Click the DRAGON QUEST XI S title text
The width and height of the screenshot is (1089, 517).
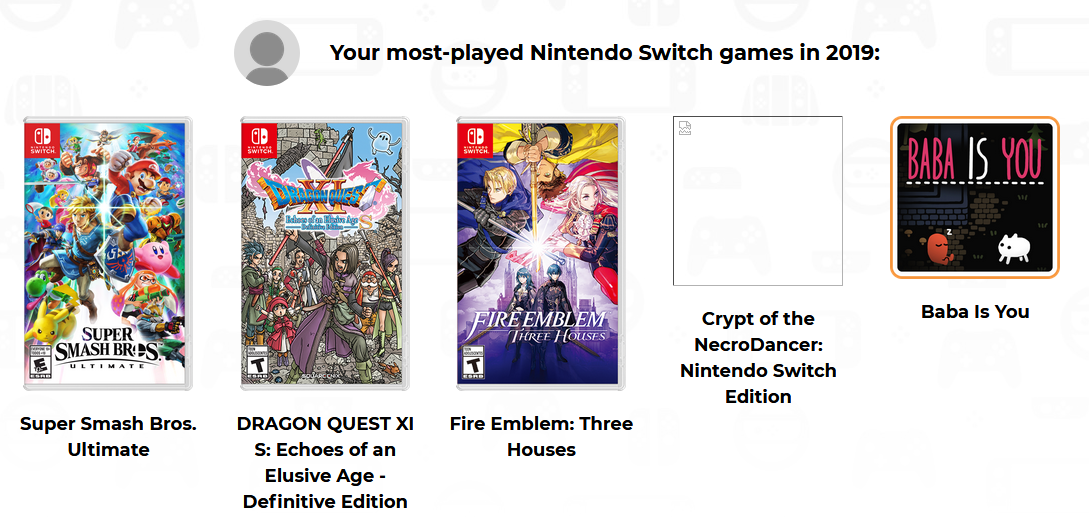[325, 462]
